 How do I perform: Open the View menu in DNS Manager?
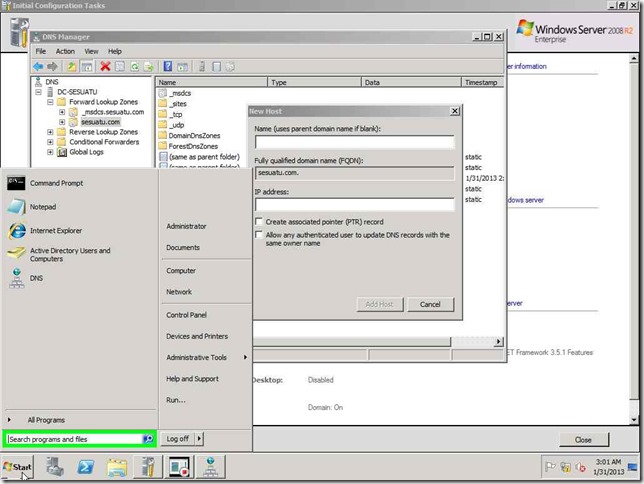click(x=91, y=51)
